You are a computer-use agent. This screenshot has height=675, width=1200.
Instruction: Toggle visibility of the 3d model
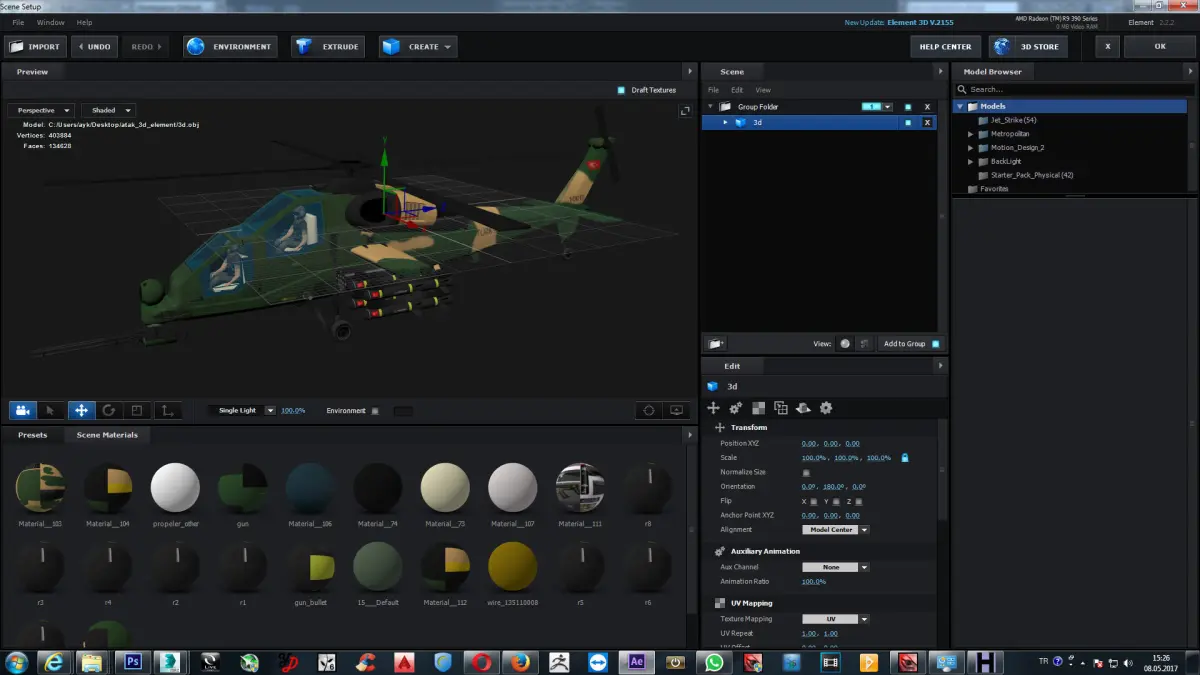click(908, 122)
